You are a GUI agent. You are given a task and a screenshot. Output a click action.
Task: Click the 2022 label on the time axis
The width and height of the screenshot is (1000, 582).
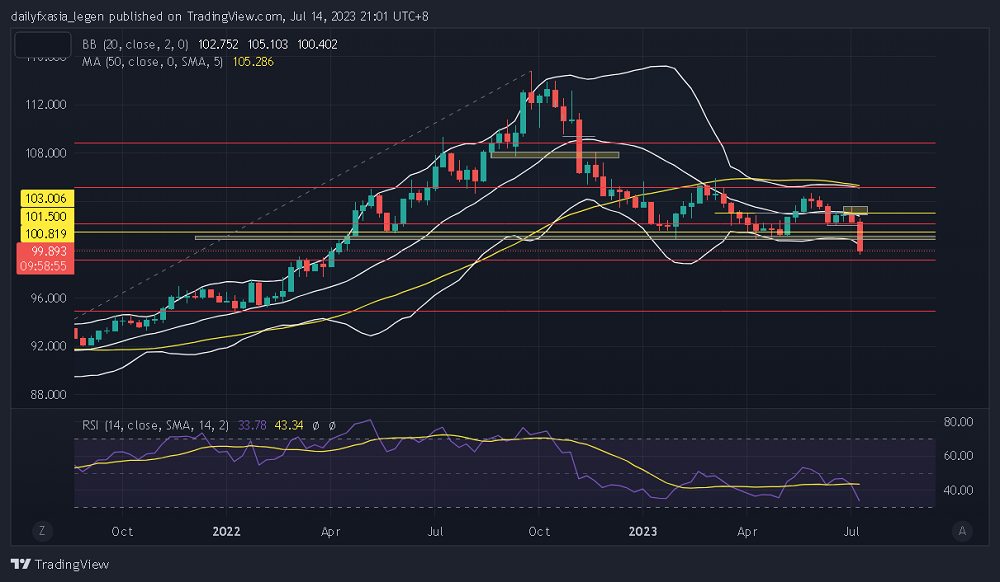click(227, 532)
